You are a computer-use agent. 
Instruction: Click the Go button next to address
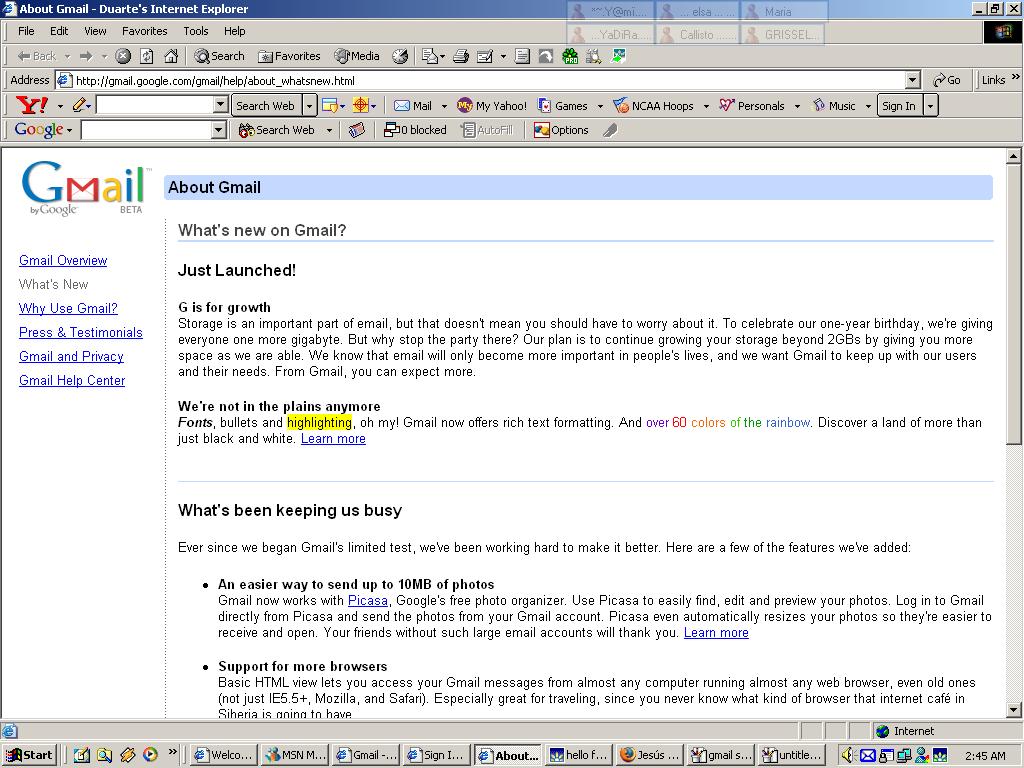pyautogui.click(x=946, y=80)
